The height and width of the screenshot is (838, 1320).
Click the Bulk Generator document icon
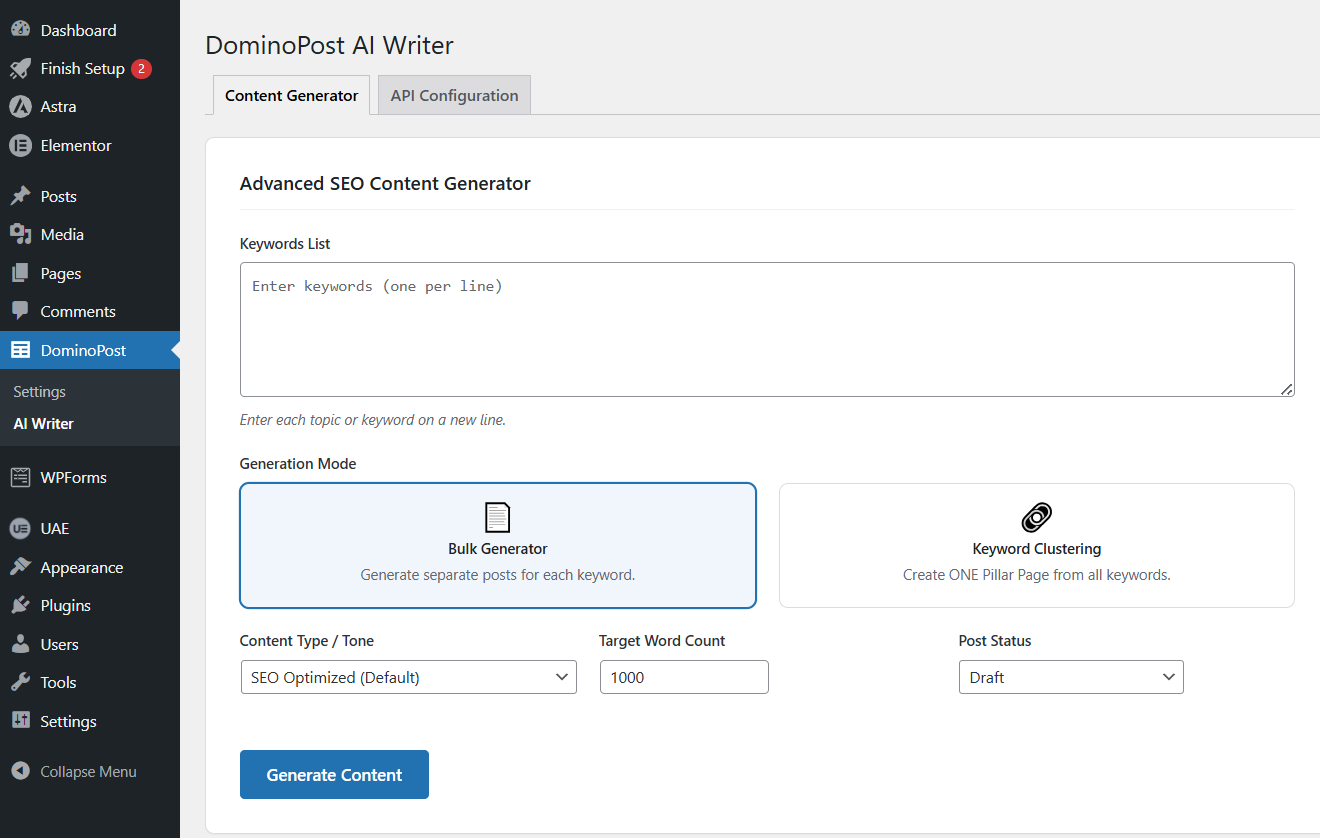[x=497, y=517]
